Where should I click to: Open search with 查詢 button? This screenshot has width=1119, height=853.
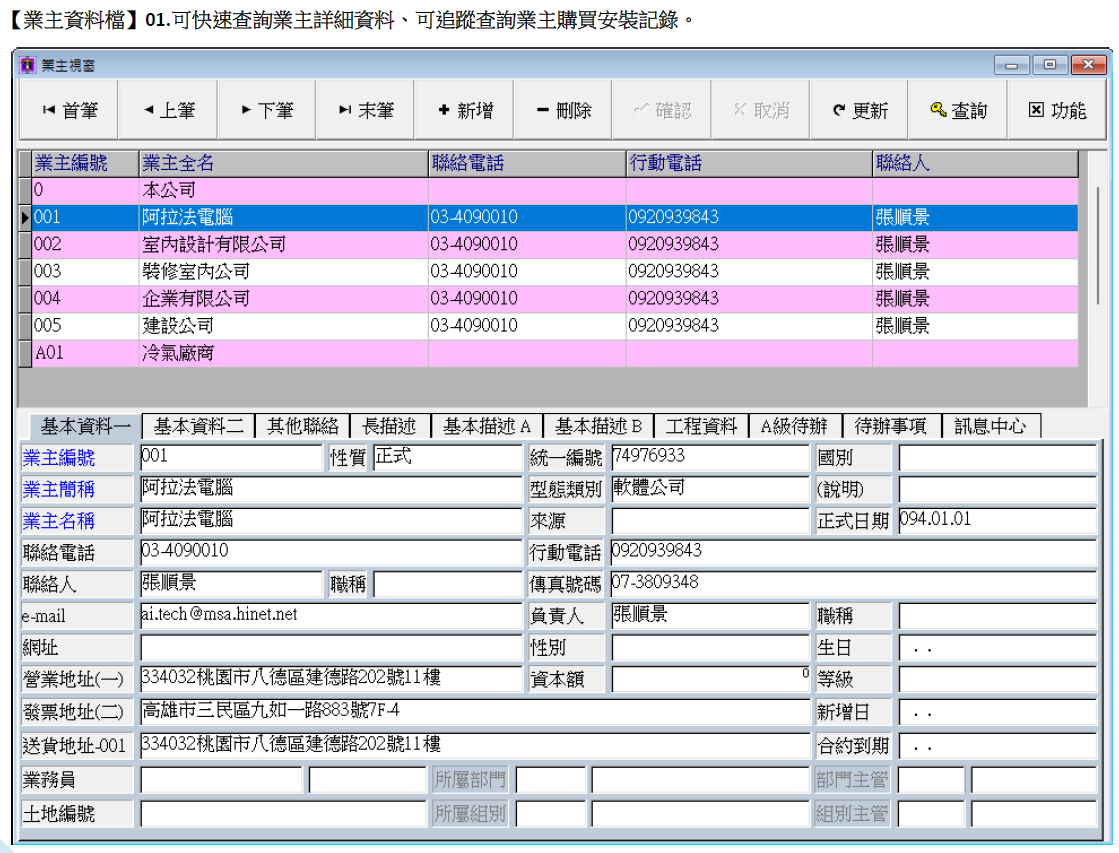[x=958, y=110]
